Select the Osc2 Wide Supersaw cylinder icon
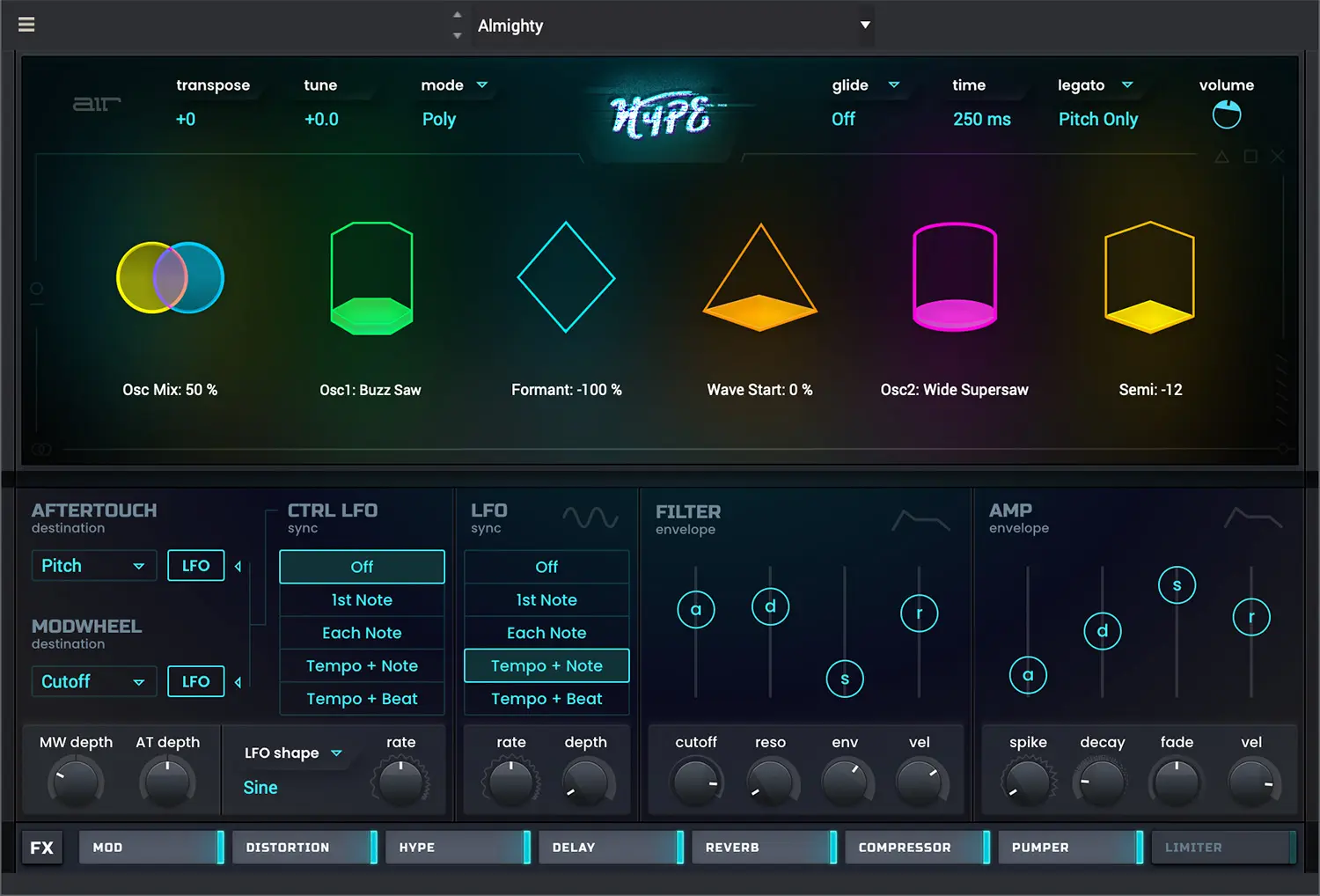The width and height of the screenshot is (1320, 896). (x=954, y=277)
